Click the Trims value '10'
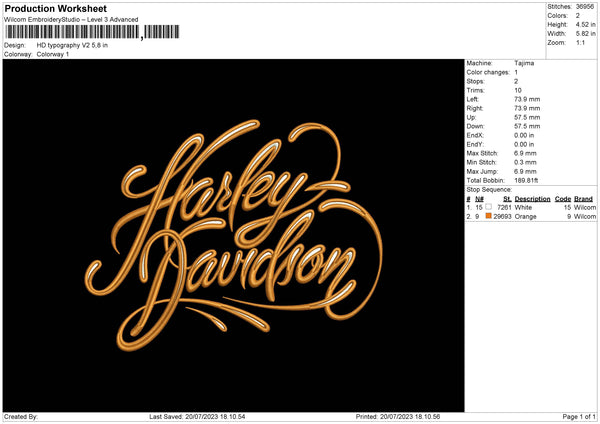 (518, 90)
